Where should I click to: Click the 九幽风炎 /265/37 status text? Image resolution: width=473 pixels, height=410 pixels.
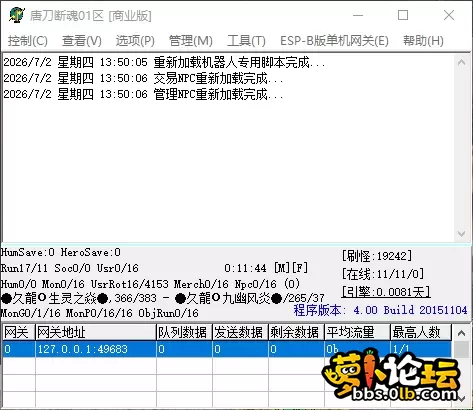[x=250, y=298]
